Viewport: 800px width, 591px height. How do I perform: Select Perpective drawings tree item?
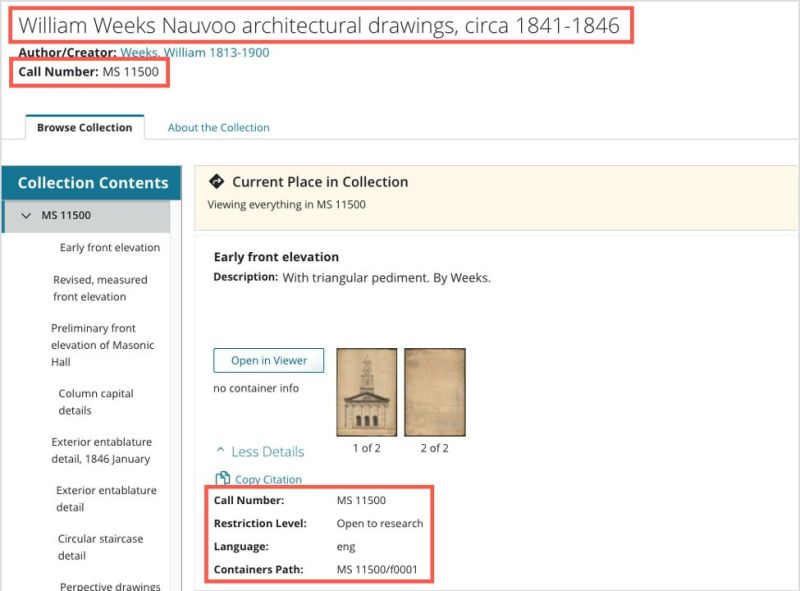[x=110, y=586]
